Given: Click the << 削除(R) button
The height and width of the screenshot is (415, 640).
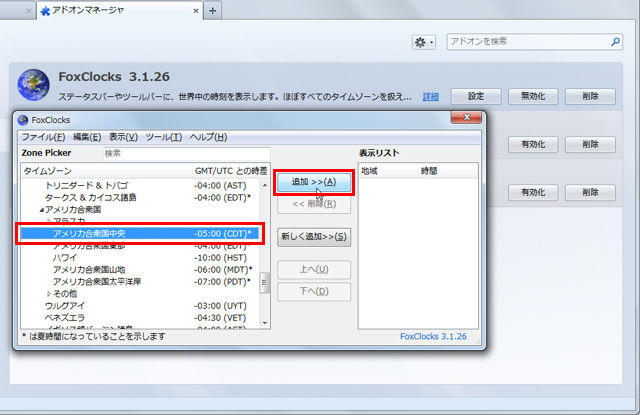Looking at the screenshot, I should 314,204.
